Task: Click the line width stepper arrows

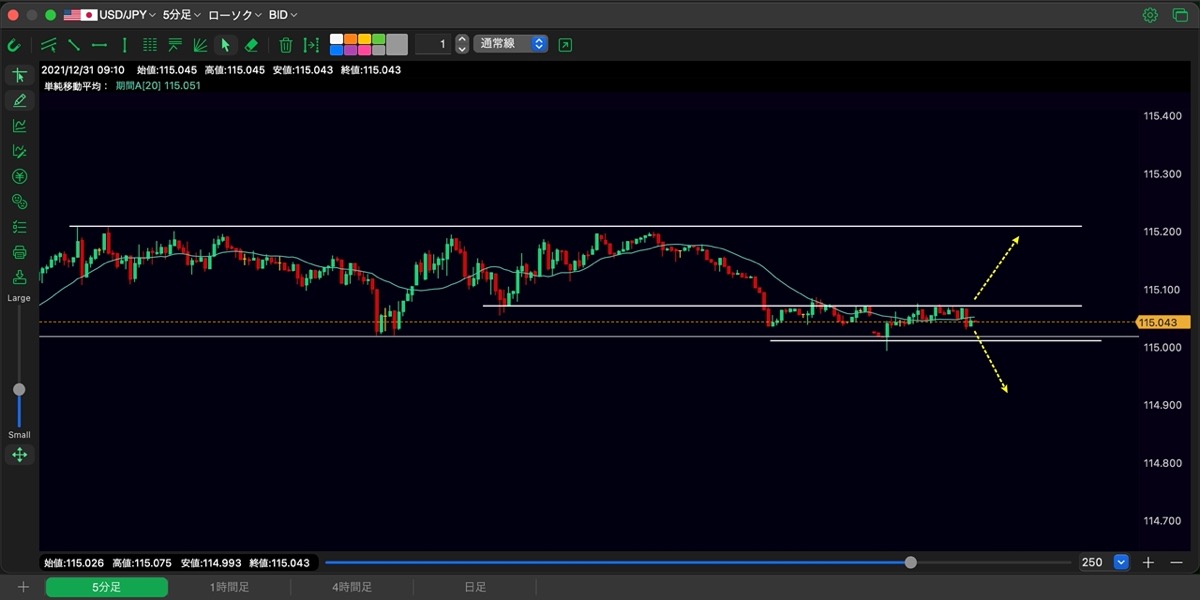Action: [461, 44]
